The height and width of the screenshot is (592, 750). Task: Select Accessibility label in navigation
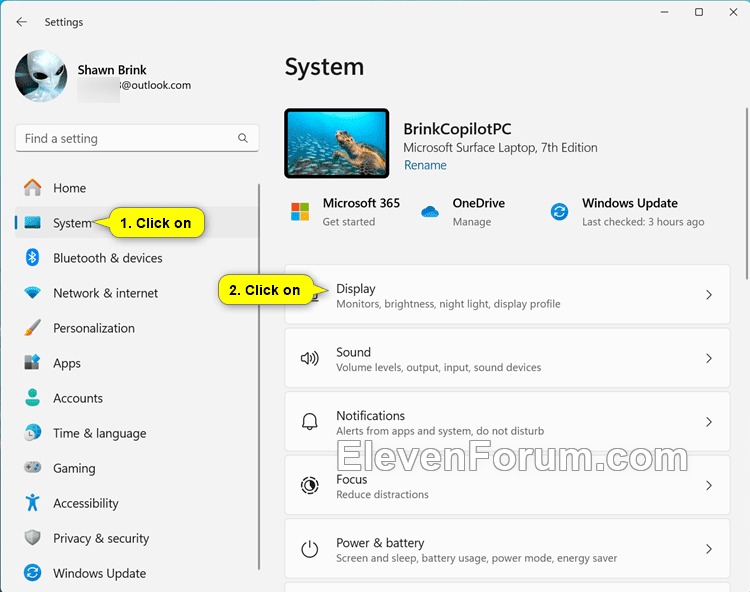point(86,504)
